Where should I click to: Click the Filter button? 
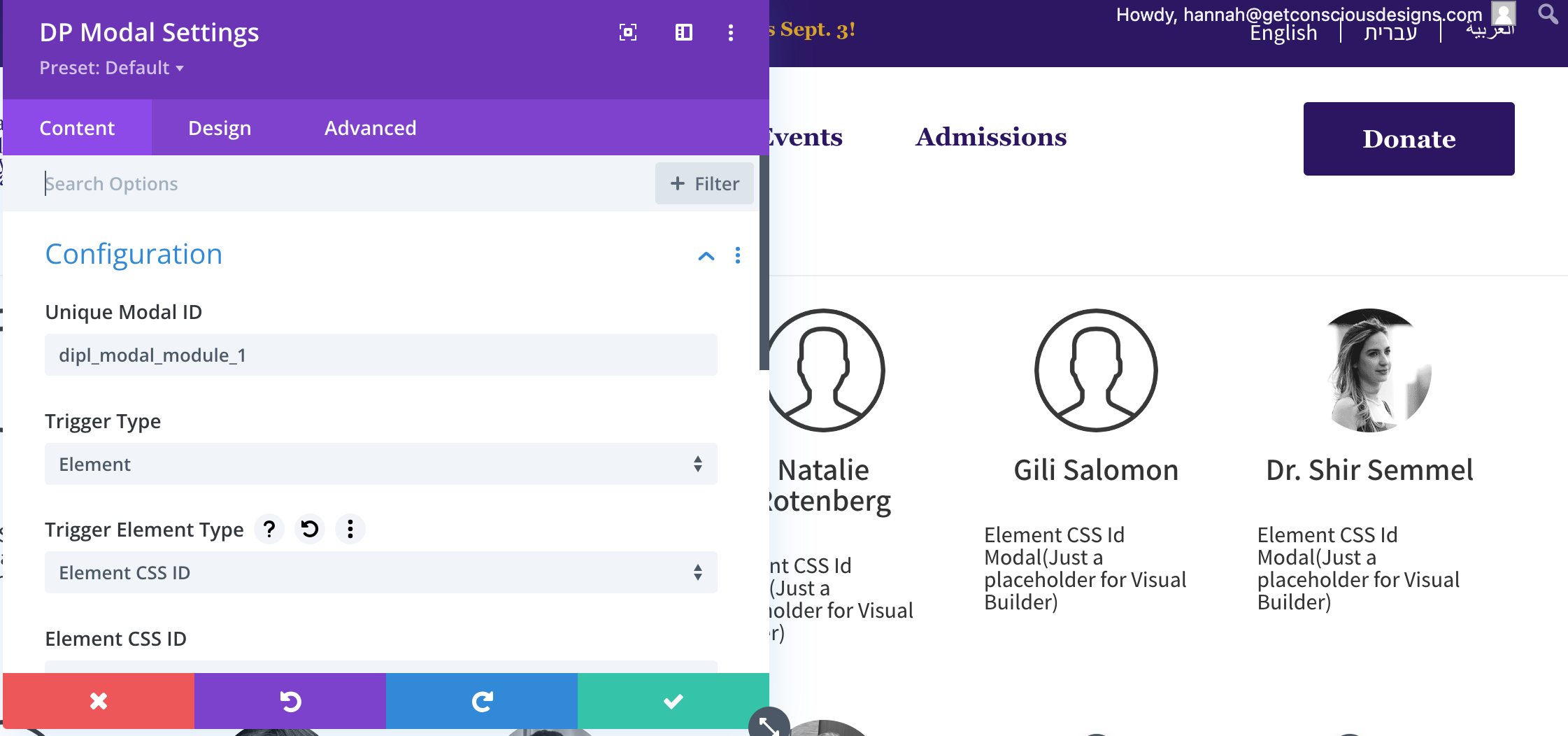[x=704, y=183]
